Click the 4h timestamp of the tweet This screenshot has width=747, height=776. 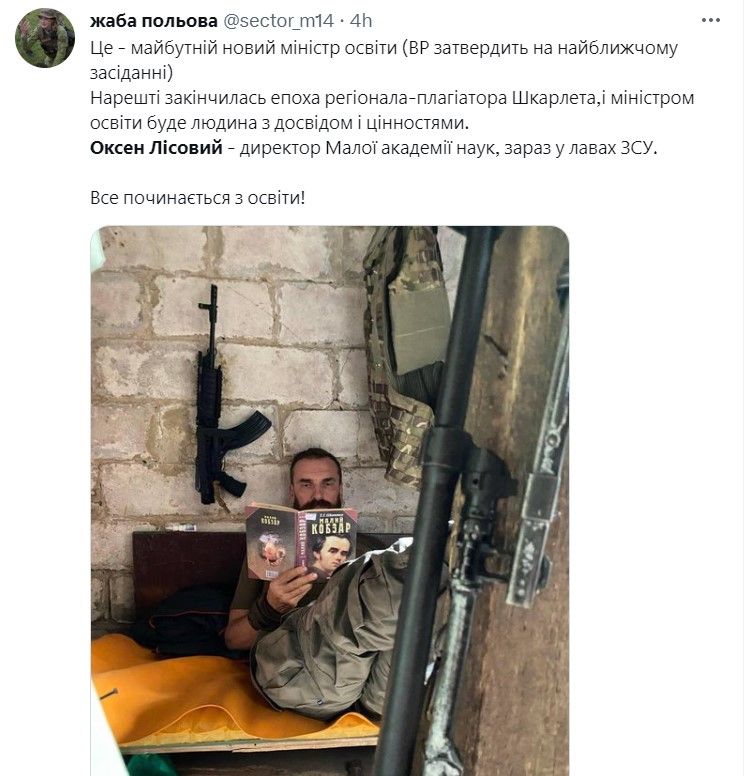pos(361,21)
